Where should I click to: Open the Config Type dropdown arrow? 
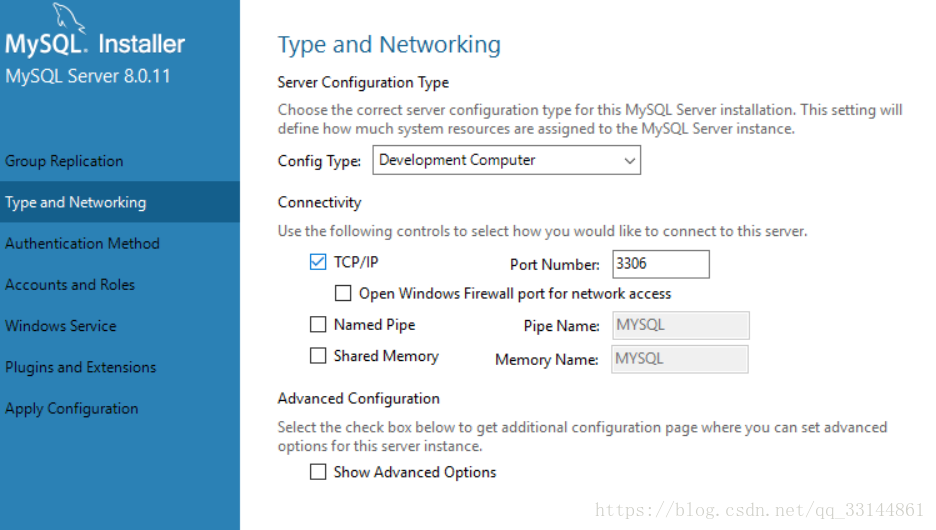629,161
